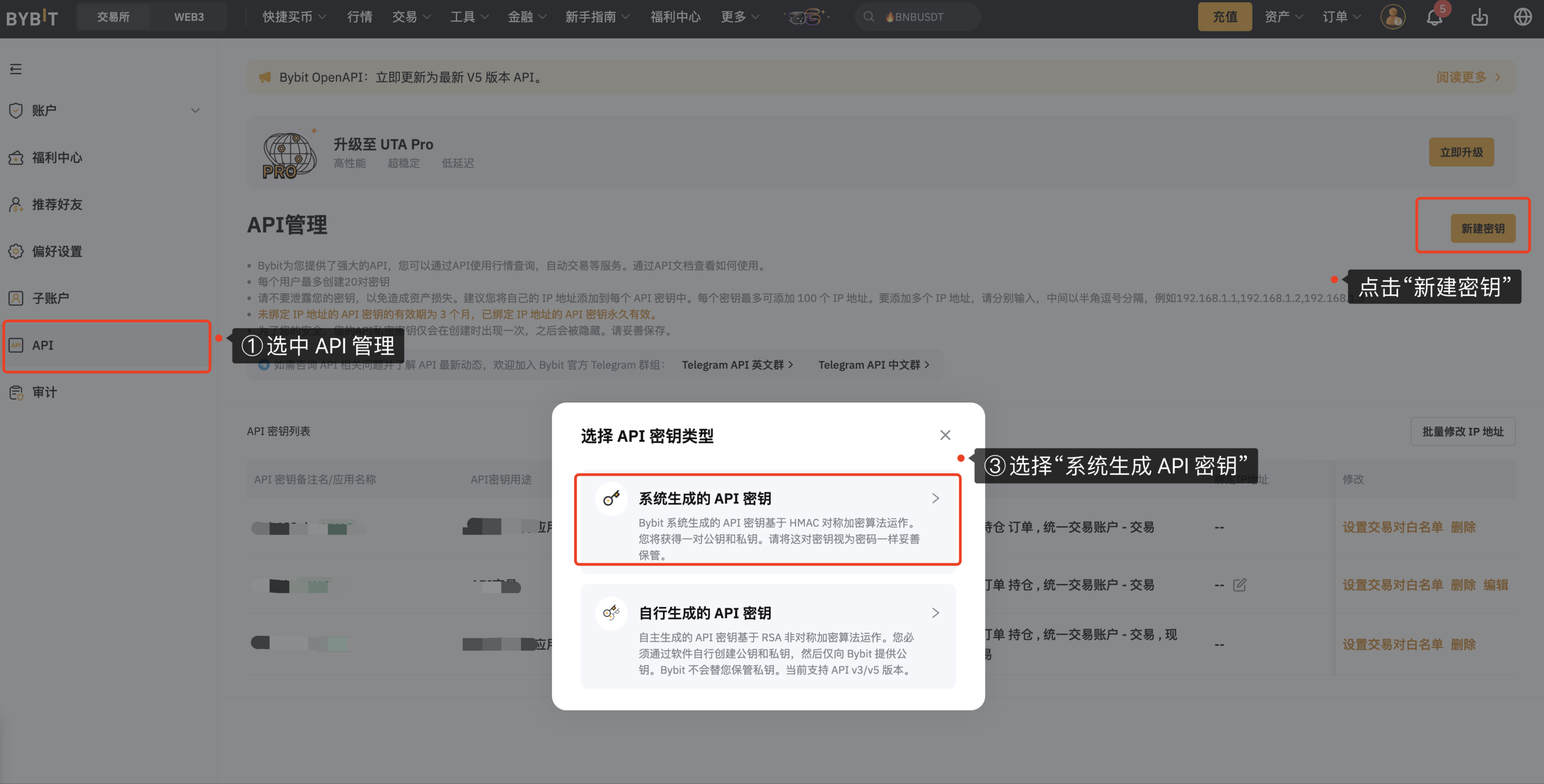
Task: Open the 金融 dropdown menu
Action: [527, 17]
